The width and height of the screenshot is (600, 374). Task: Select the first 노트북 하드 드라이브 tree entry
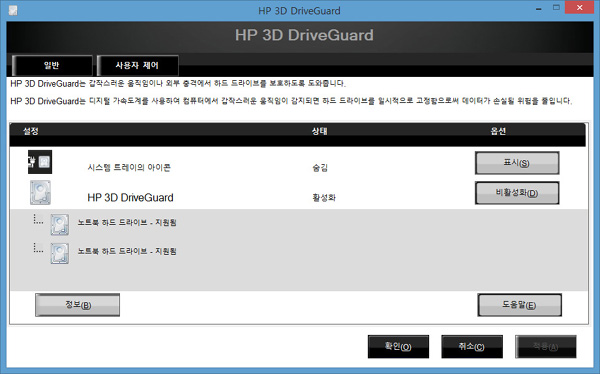pos(127,222)
